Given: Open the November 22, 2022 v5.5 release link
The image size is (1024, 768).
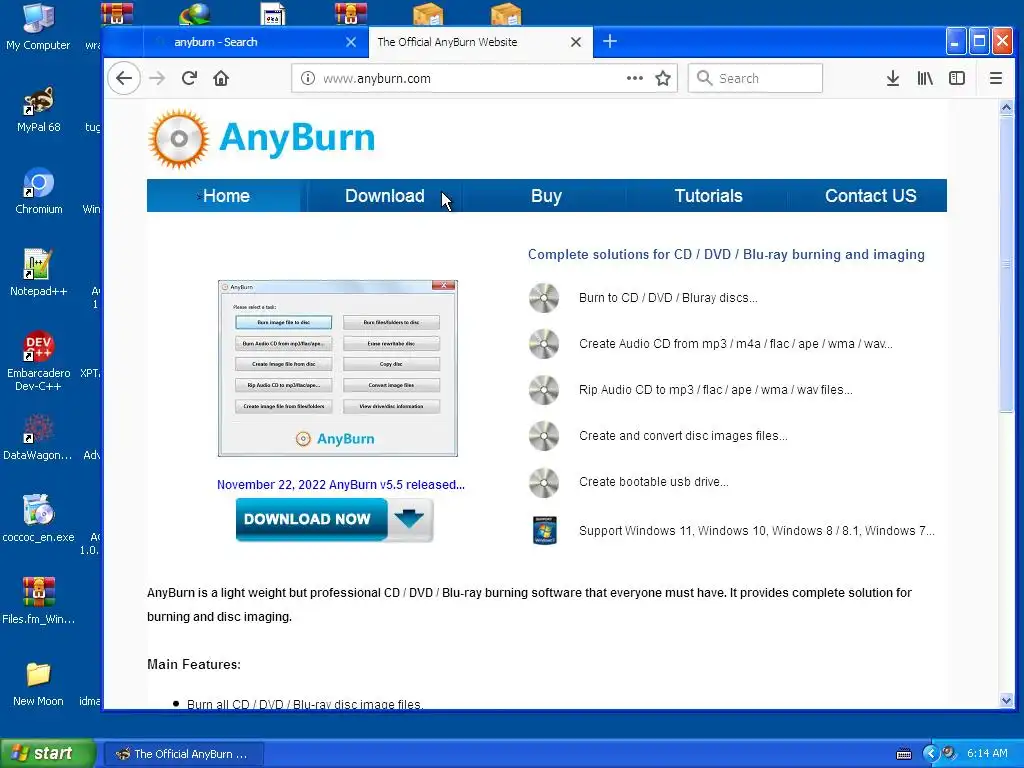Looking at the screenshot, I should [341, 485].
